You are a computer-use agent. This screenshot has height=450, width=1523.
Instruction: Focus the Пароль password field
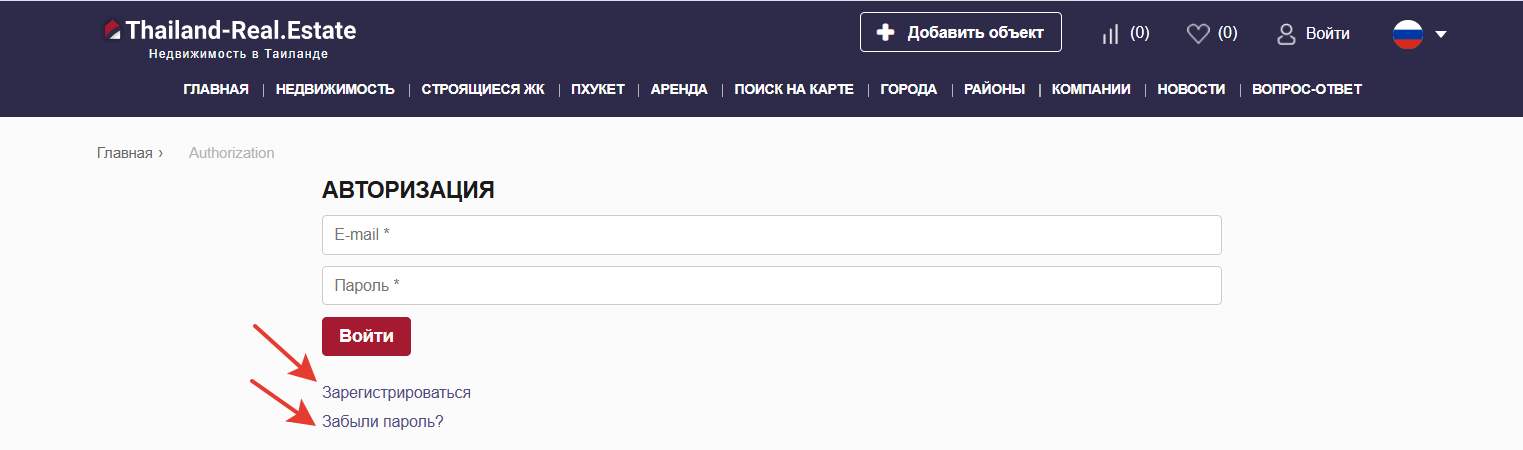(771, 286)
